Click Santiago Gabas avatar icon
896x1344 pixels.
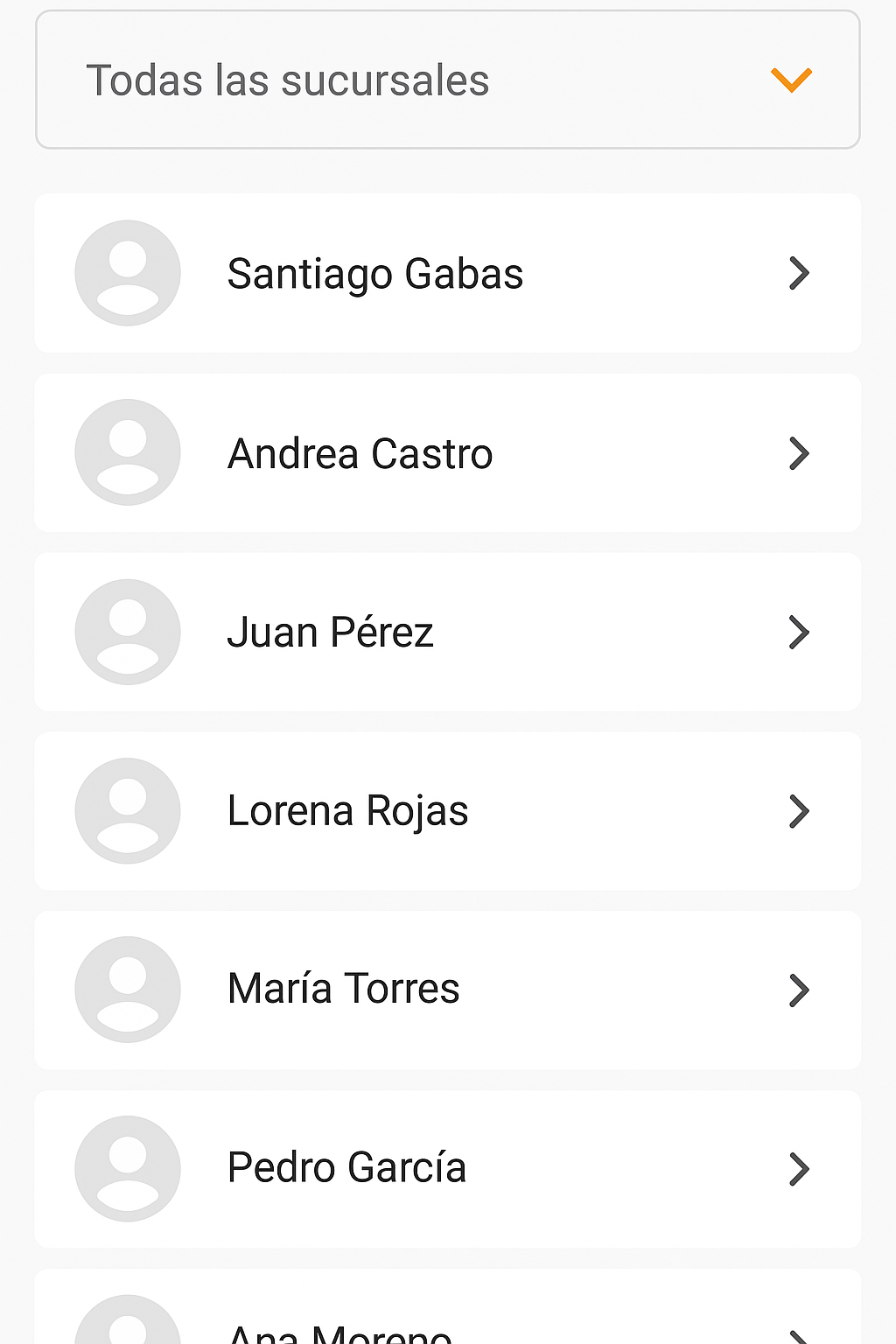(x=128, y=273)
